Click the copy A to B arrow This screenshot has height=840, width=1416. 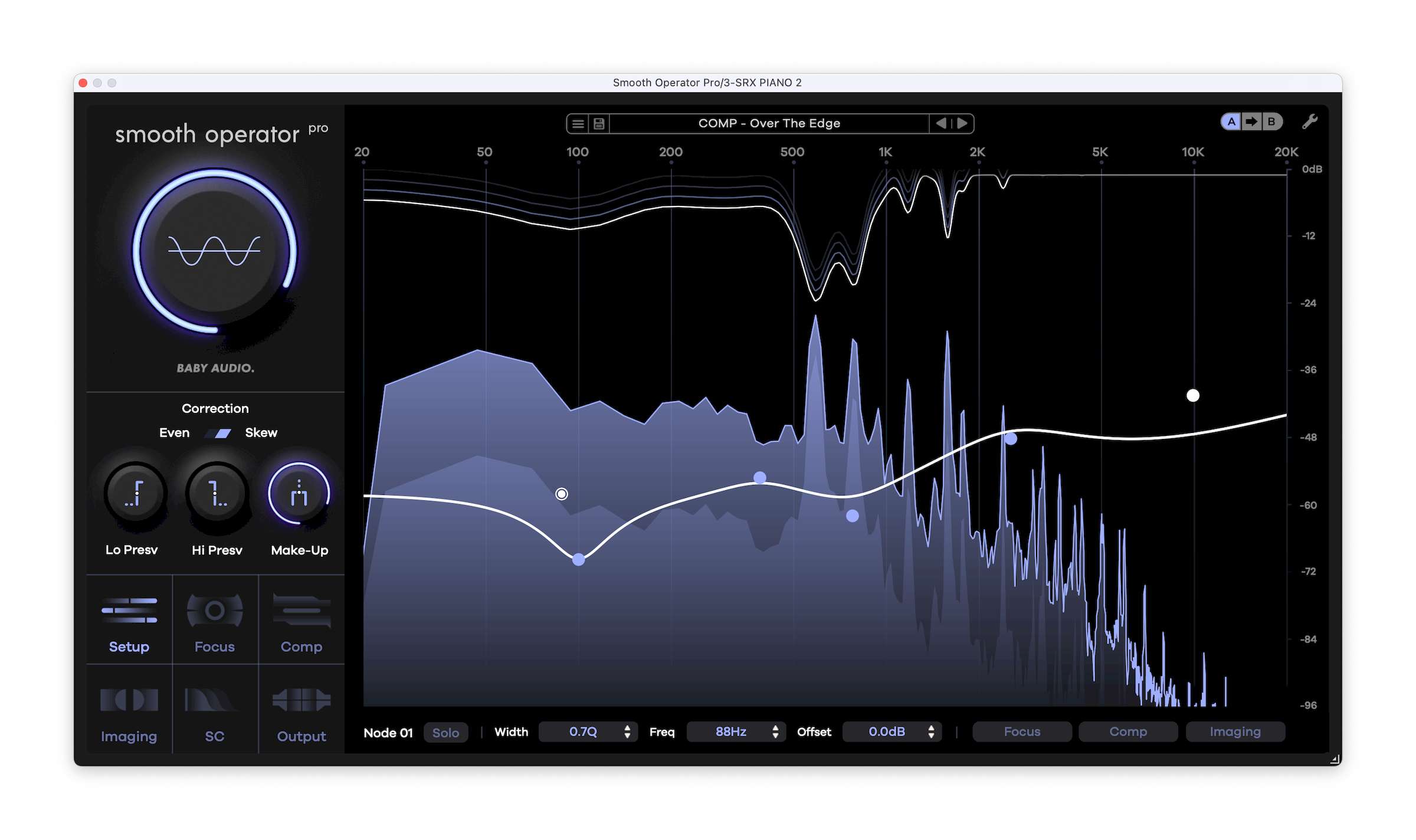pos(1251,122)
